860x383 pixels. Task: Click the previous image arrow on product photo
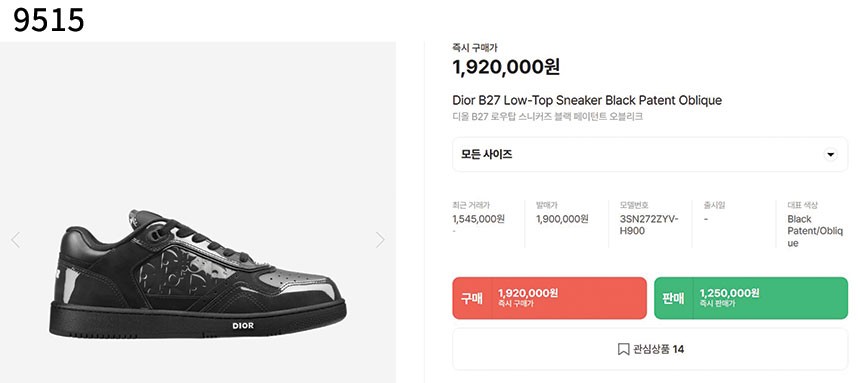(15, 240)
